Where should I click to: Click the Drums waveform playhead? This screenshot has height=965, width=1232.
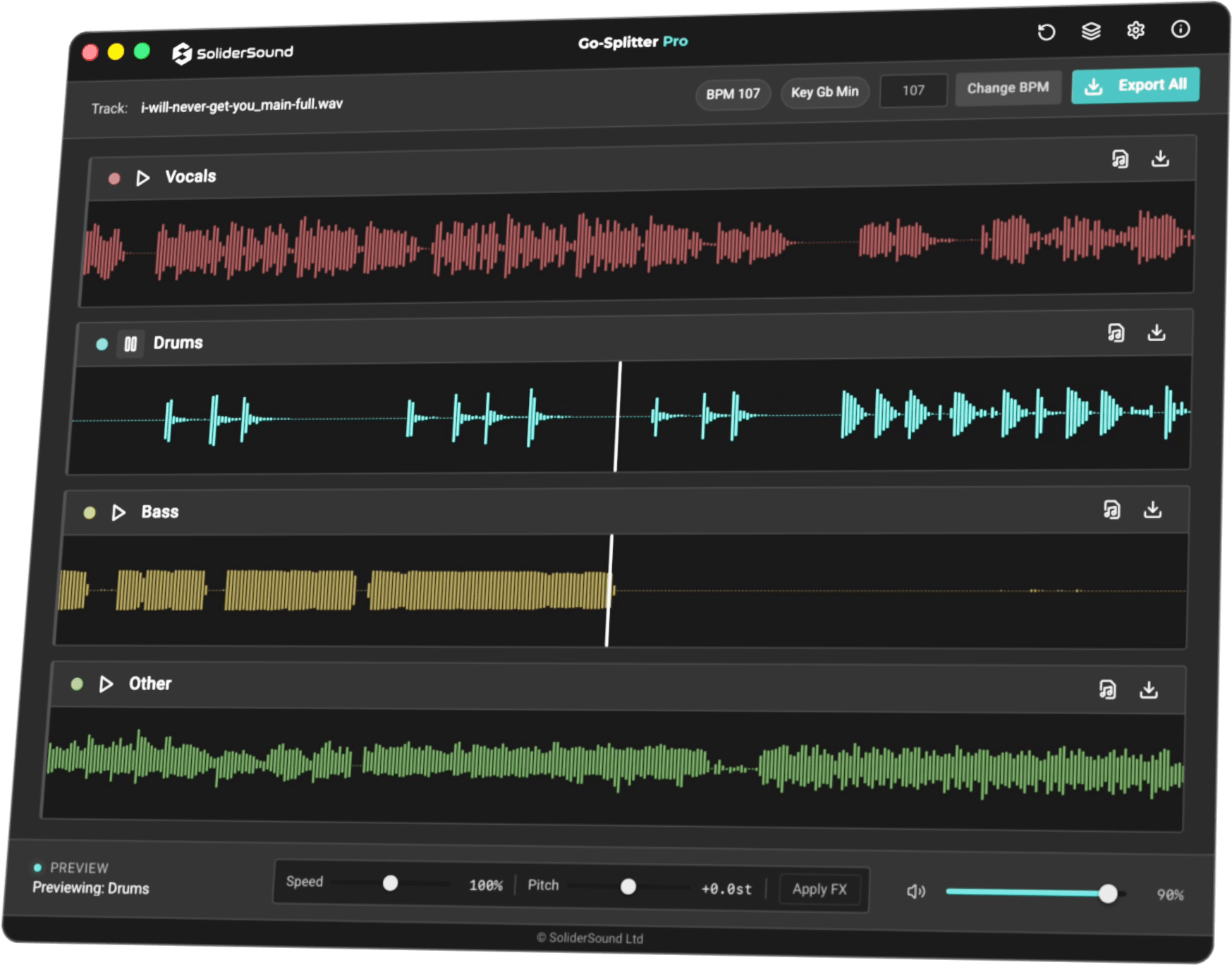618,417
